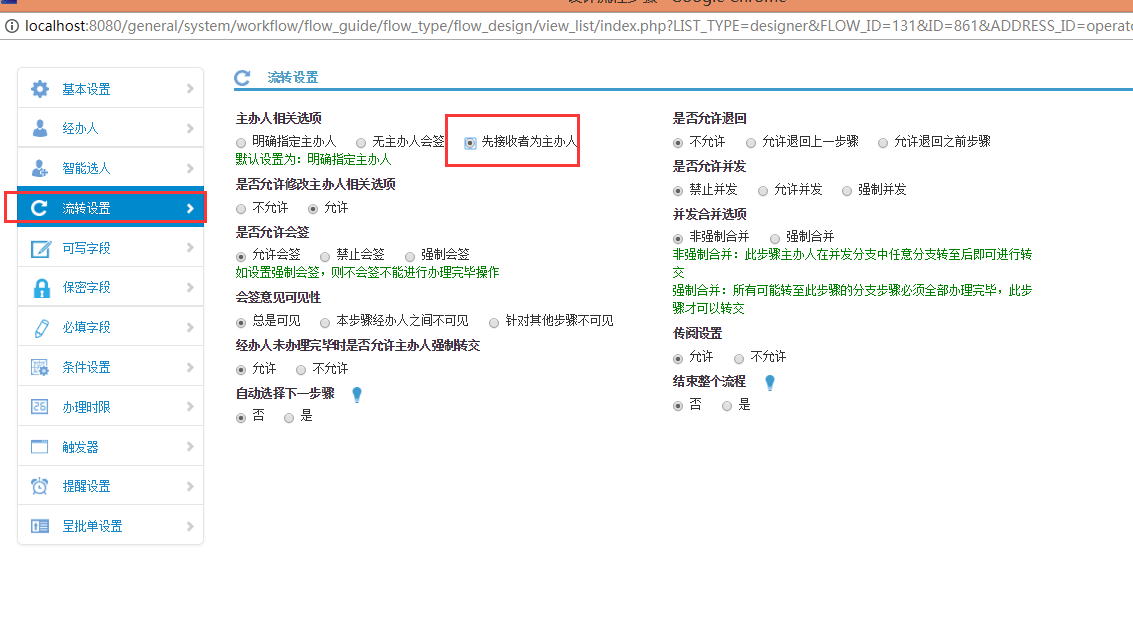Expand the 条件设置 chevron arrow
Screen dimensions: 1133x638
[190, 367]
